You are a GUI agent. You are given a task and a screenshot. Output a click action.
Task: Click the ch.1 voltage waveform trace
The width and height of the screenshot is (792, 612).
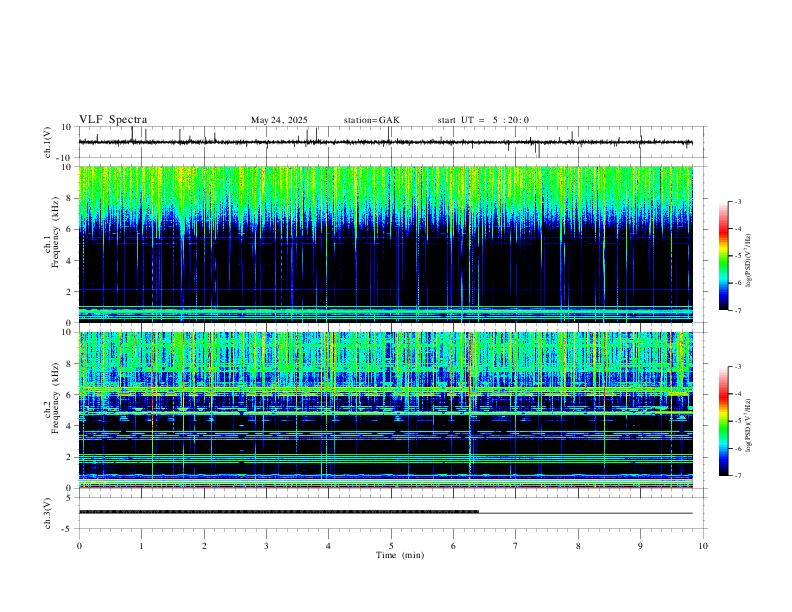(385, 142)
